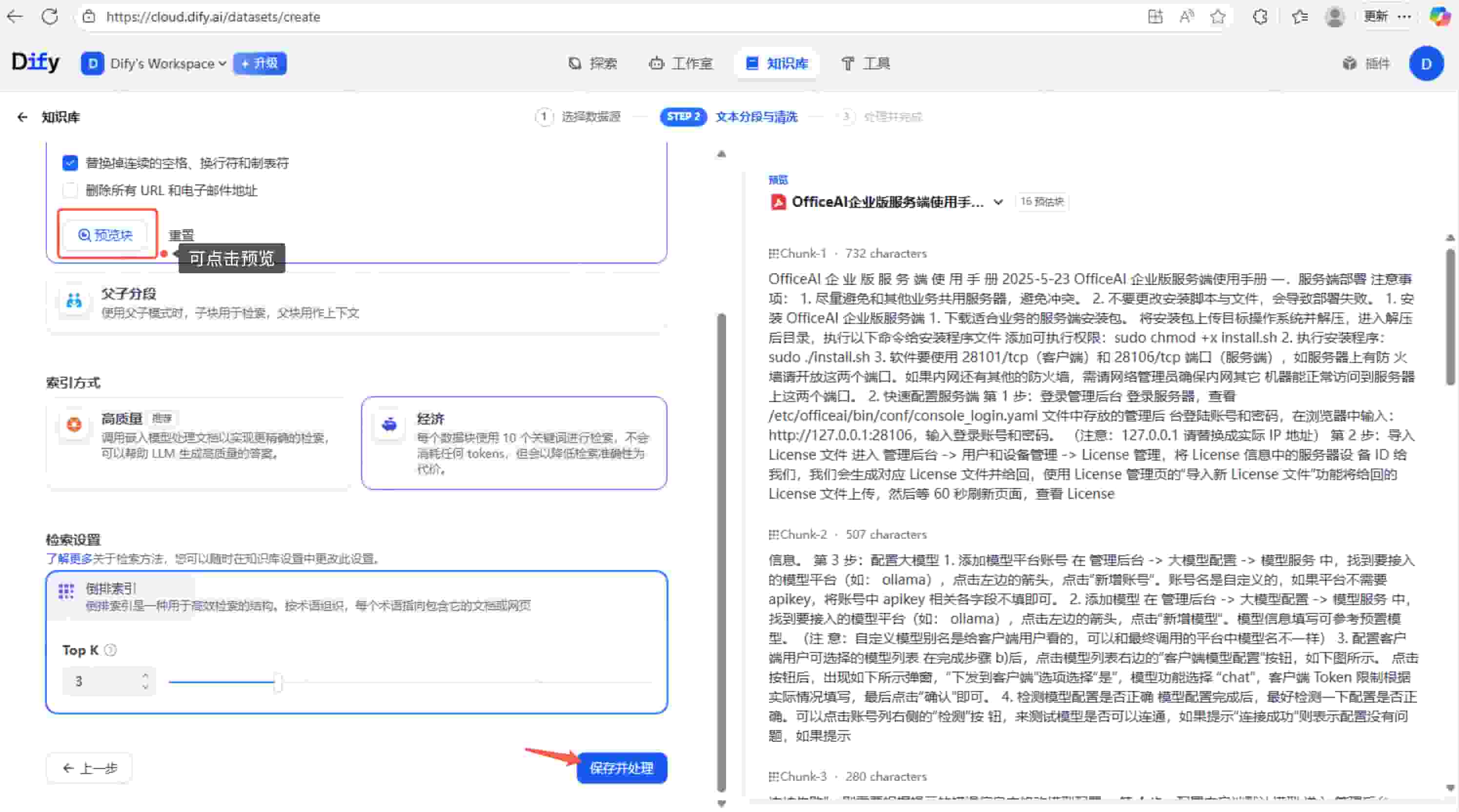Click the Dify logo
The image size is (1459, 812).
tap(35, 62)
